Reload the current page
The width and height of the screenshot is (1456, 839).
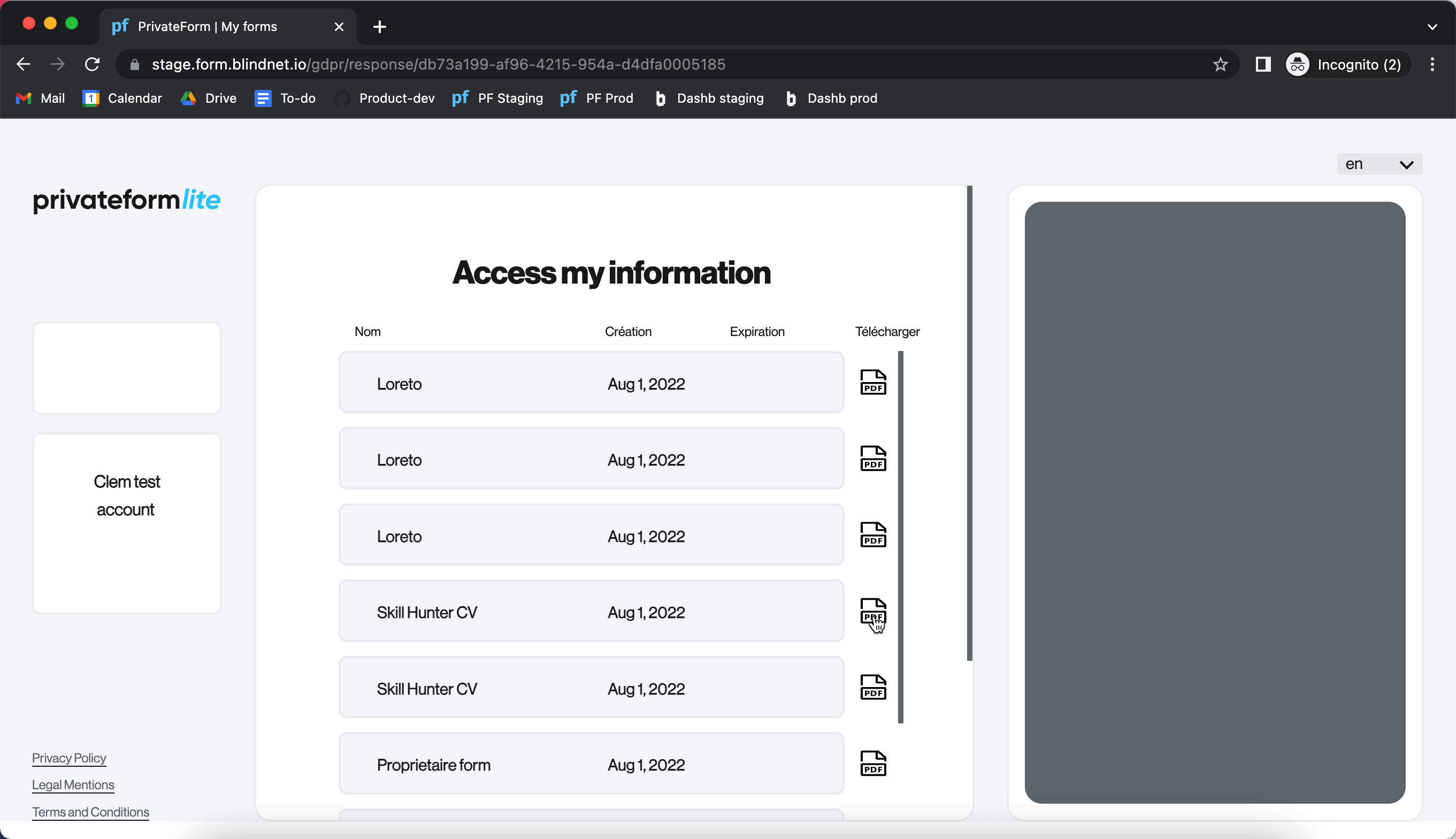92,65
